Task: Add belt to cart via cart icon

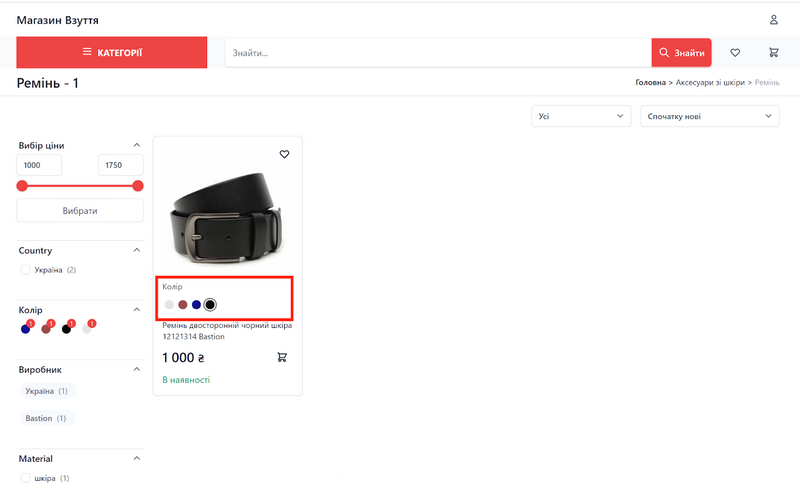Action: [282, 357]
